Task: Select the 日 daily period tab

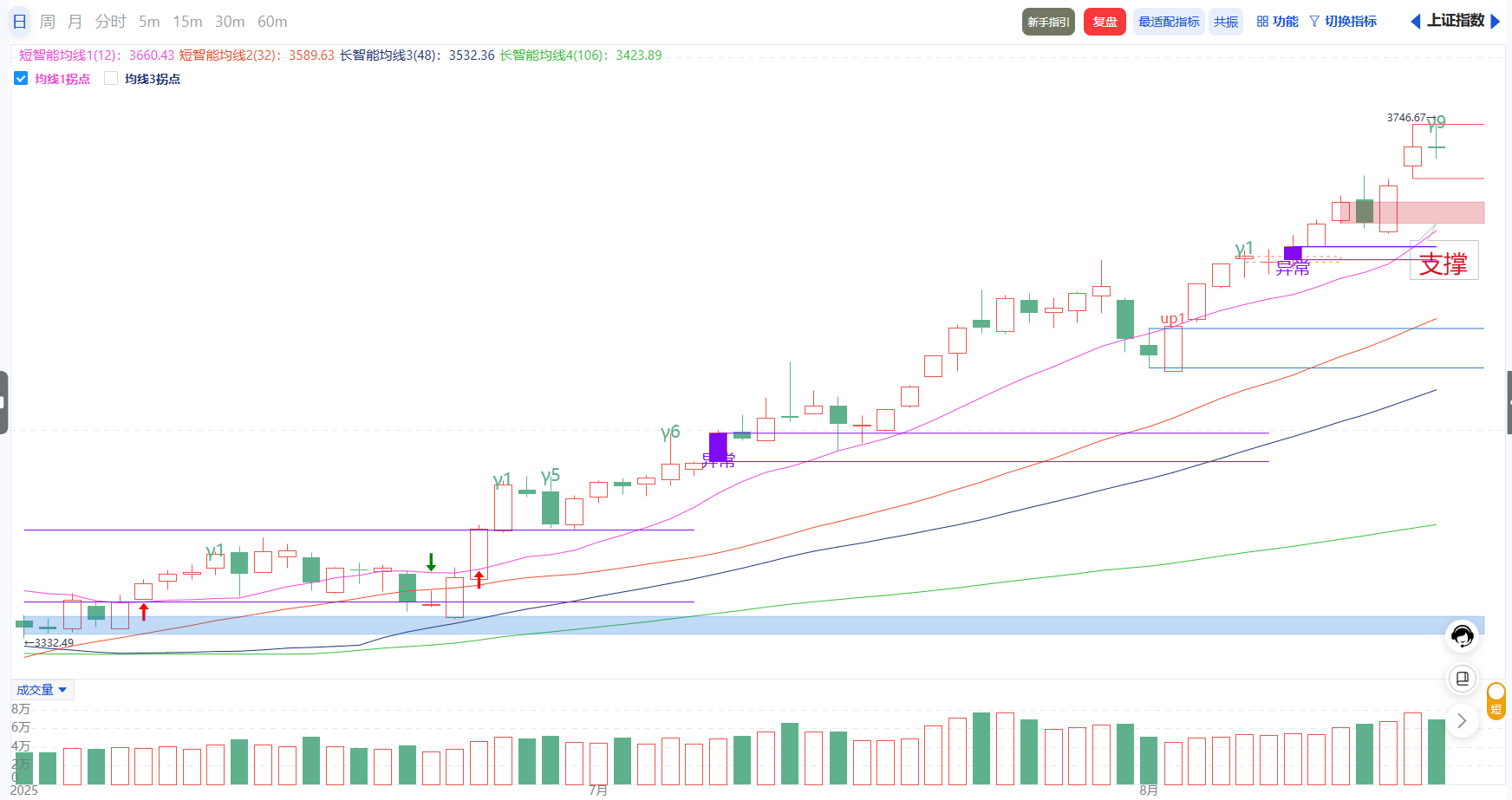Action: click(20, 22)
